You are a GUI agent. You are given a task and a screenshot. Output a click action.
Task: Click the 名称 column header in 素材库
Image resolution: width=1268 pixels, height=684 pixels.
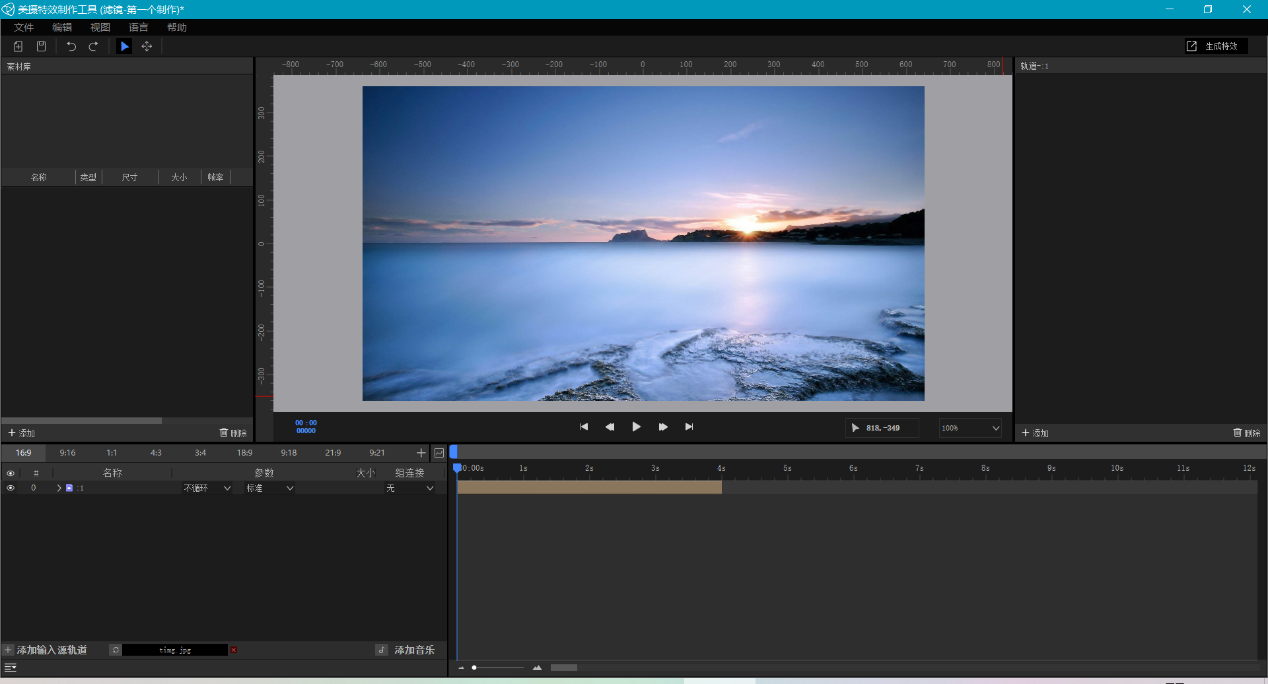(38, 177)
